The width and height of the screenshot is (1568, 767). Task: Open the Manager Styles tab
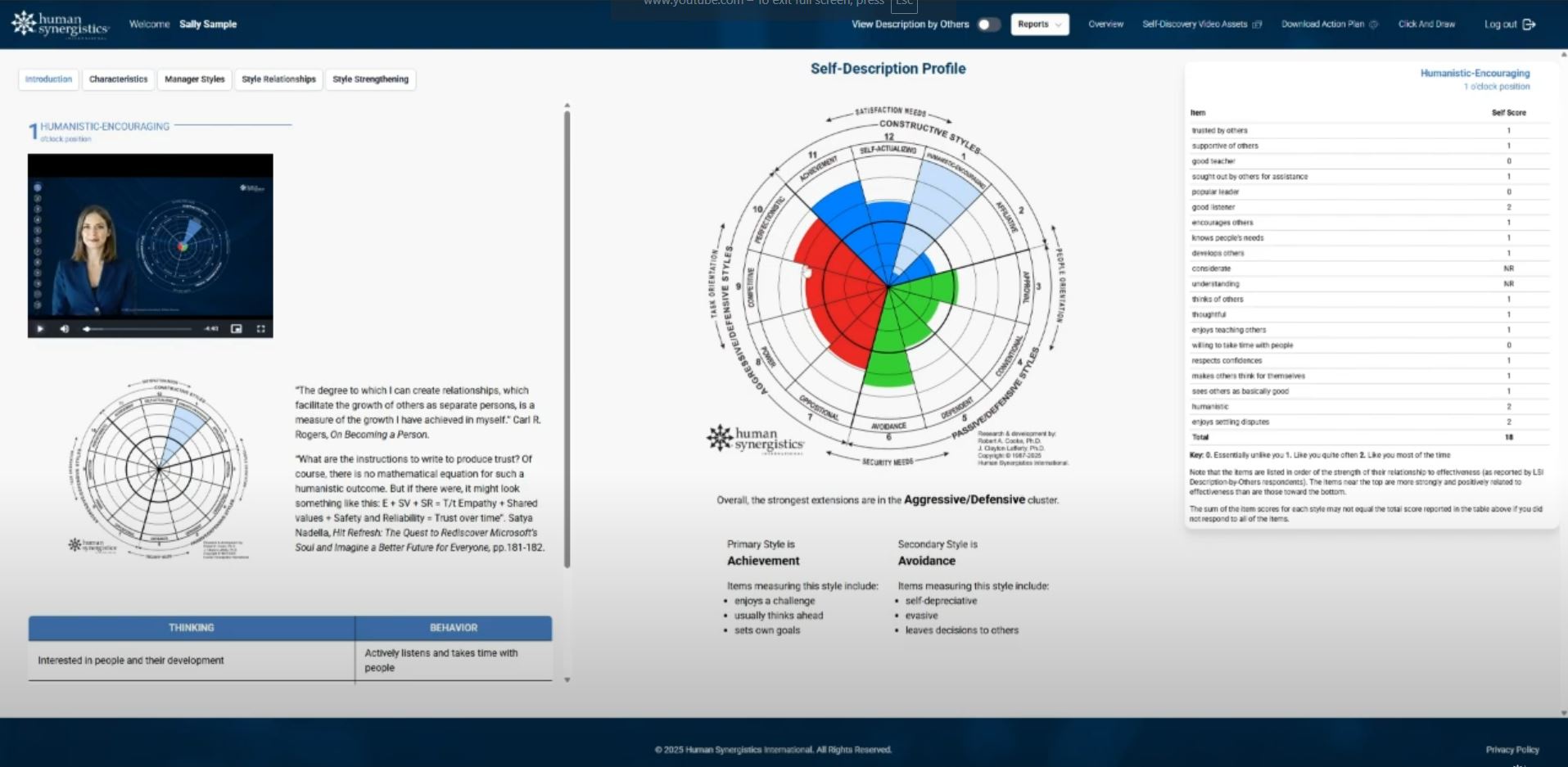pyautogui.click(x=194, y=79)
